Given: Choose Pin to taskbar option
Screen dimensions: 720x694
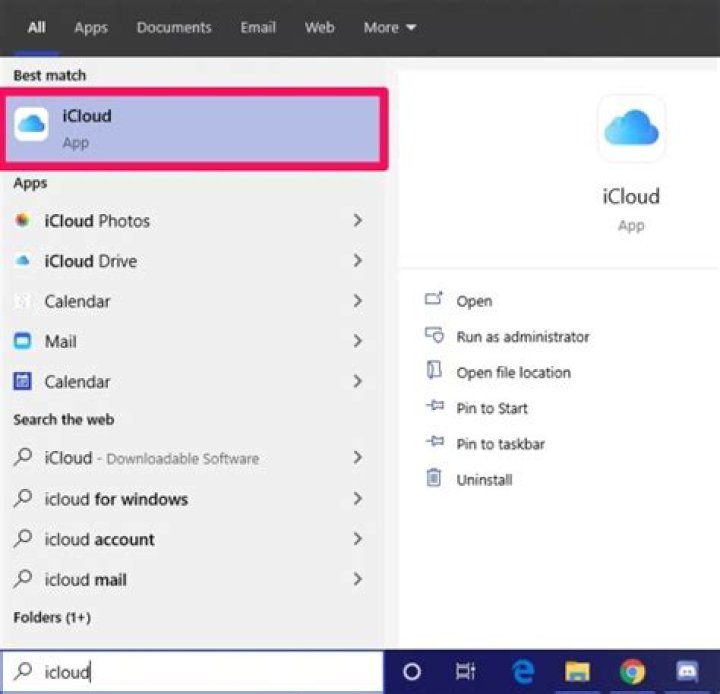Looking at the screenshot, I should click(x=500, y=444).
